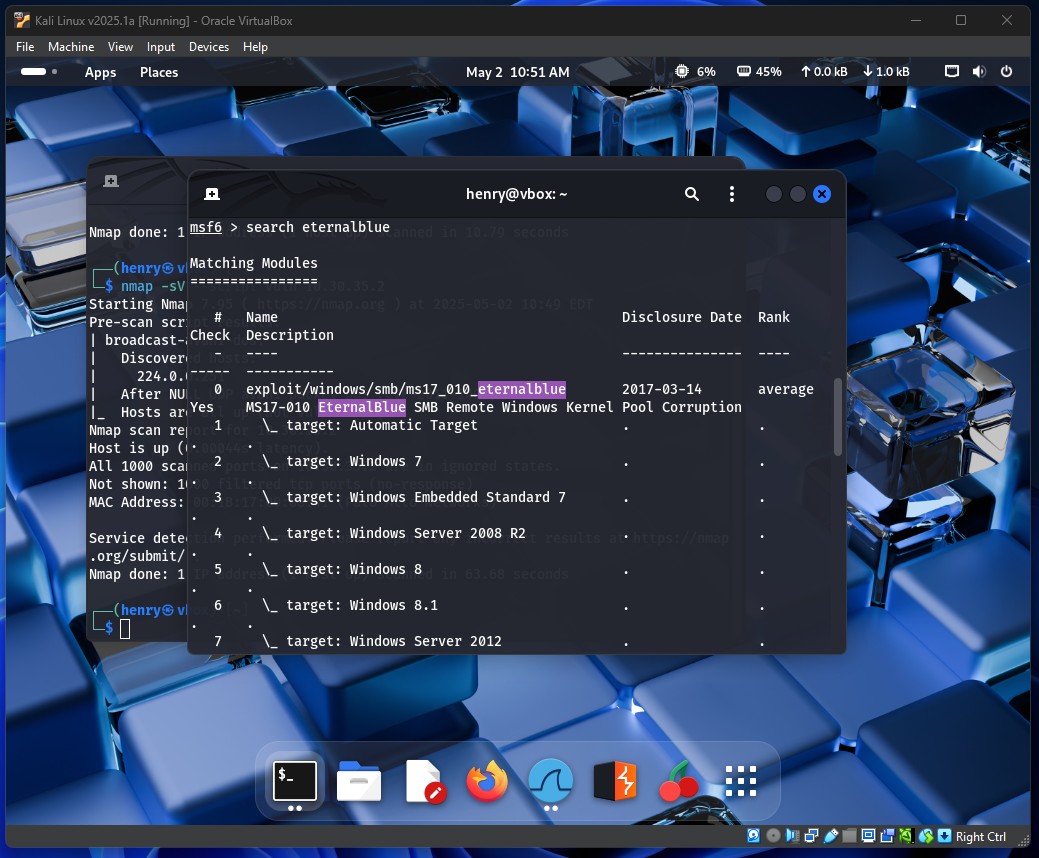The height and width of the screenshot is (858, 1039).
Task: Open Files manager from the dock
Action: 358,780
